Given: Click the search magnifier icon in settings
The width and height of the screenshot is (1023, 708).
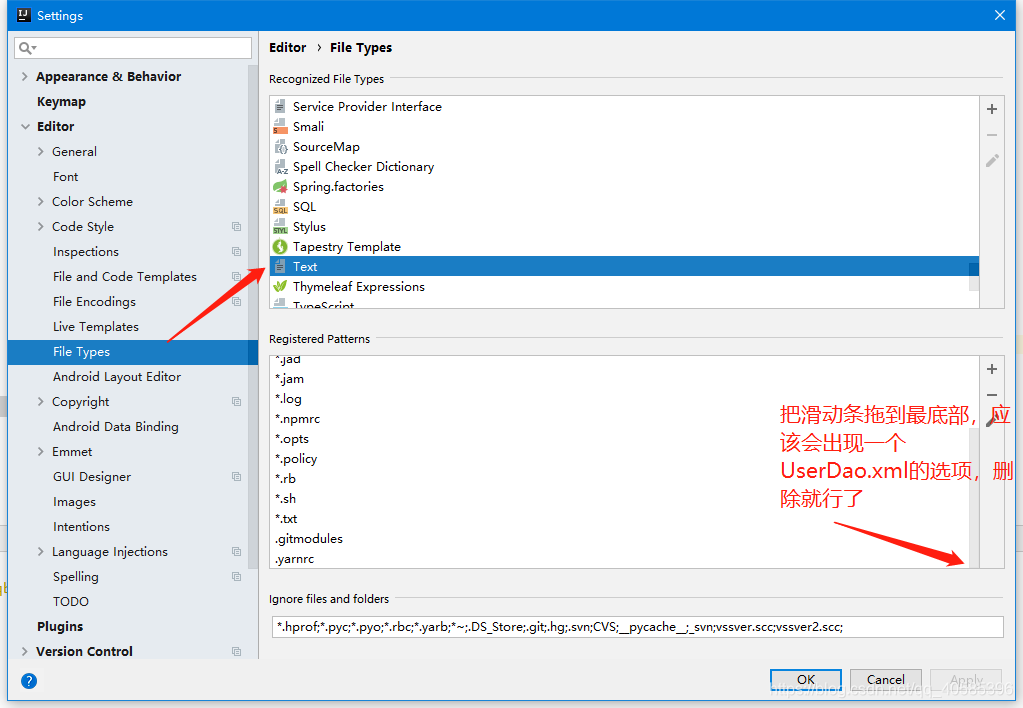Looking at the screenshot, I should tap(27, 48).
